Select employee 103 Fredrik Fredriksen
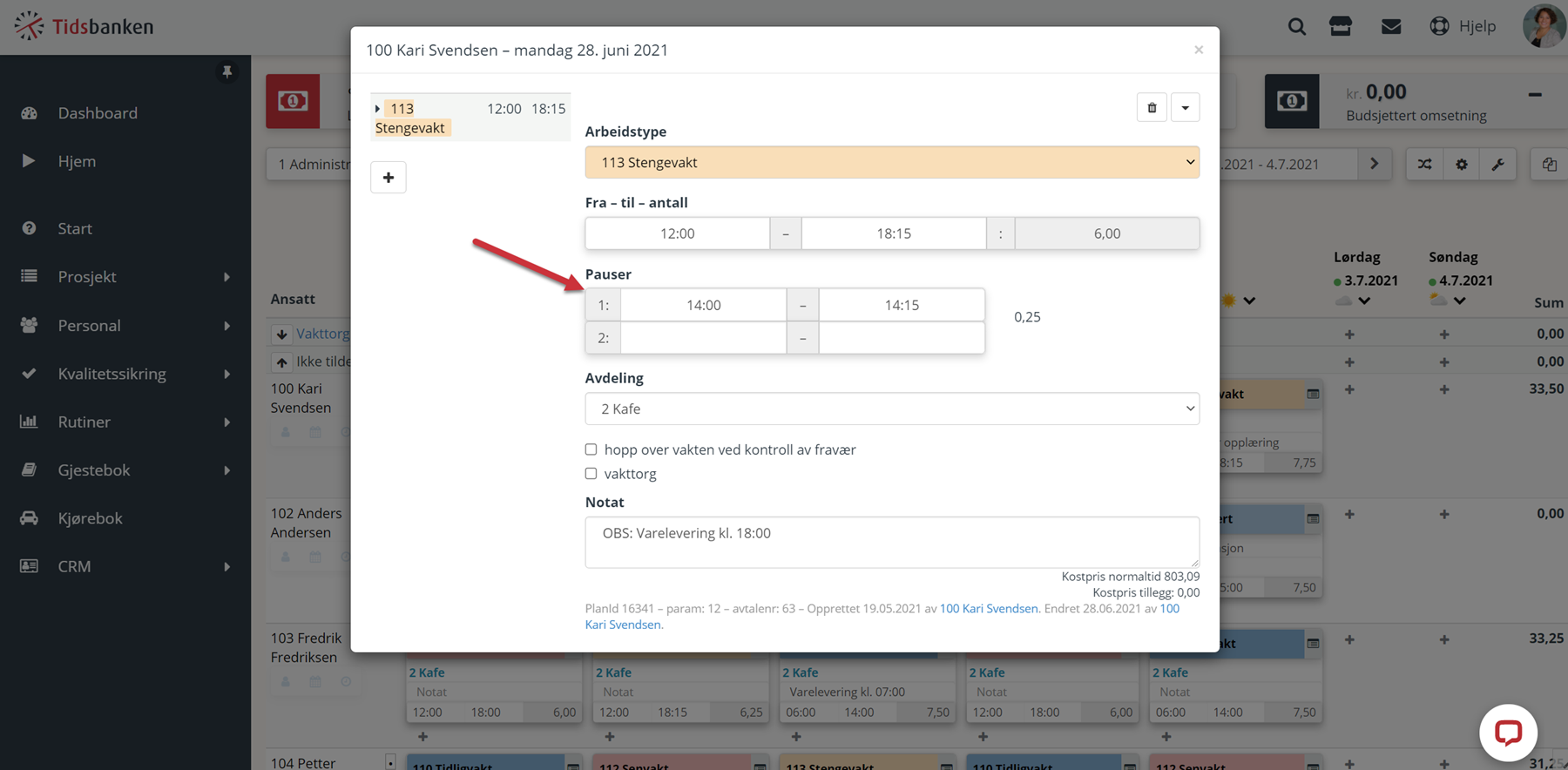1568x770 pixels. pos(307,647)
